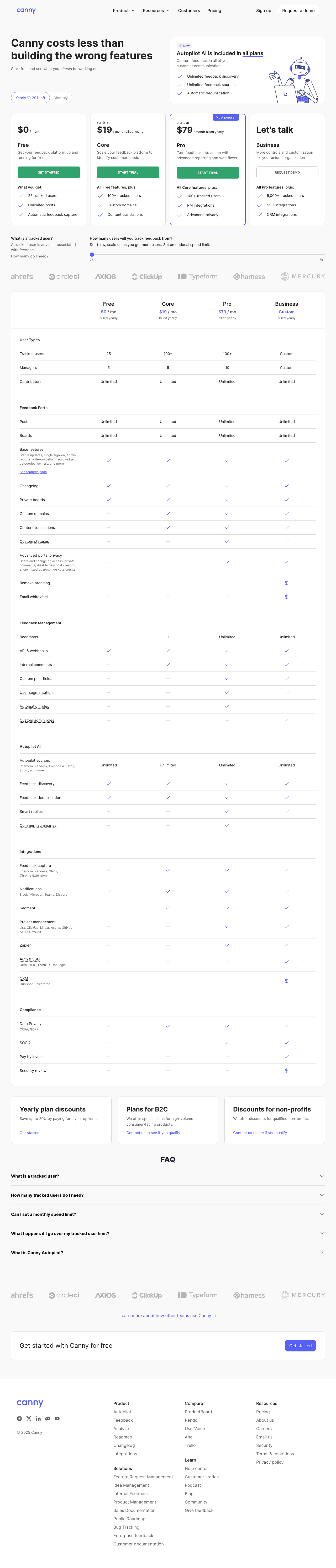Click the first social icon left of X in footer
Image resolution: width=336 pixels, height=1568 pixels.
point(19,1418)
